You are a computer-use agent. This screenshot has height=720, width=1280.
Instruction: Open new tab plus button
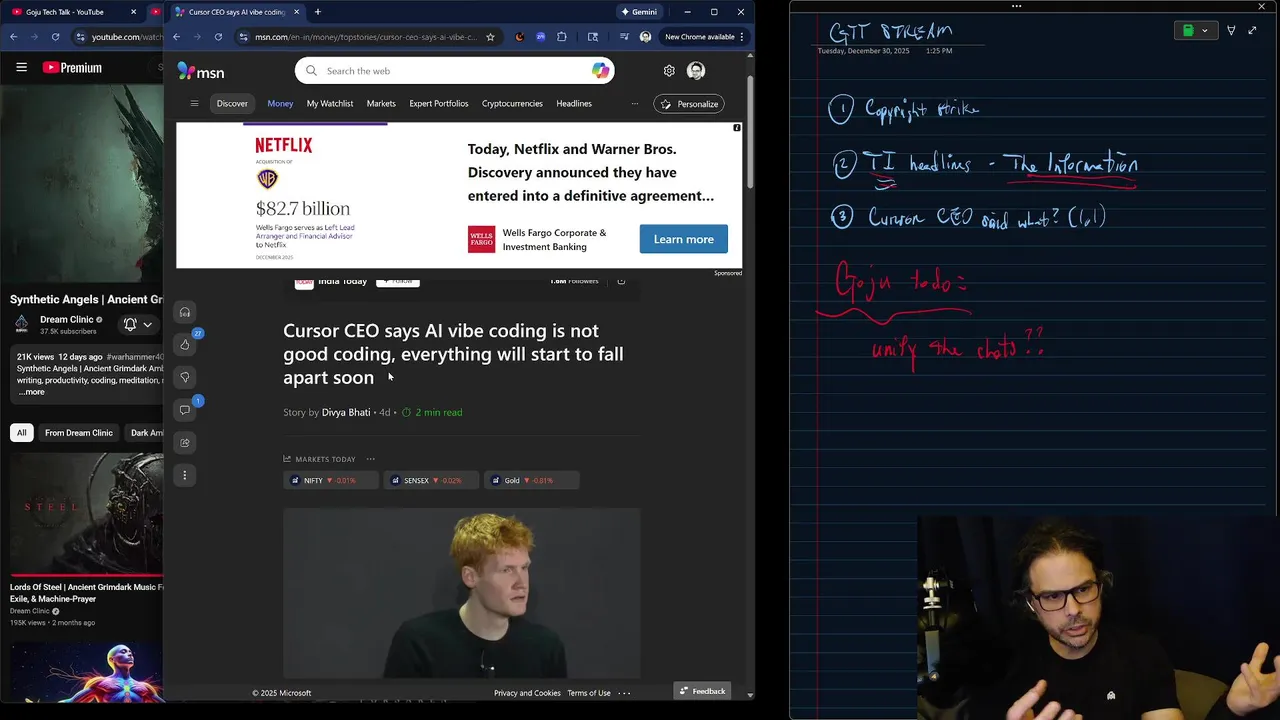318,12
